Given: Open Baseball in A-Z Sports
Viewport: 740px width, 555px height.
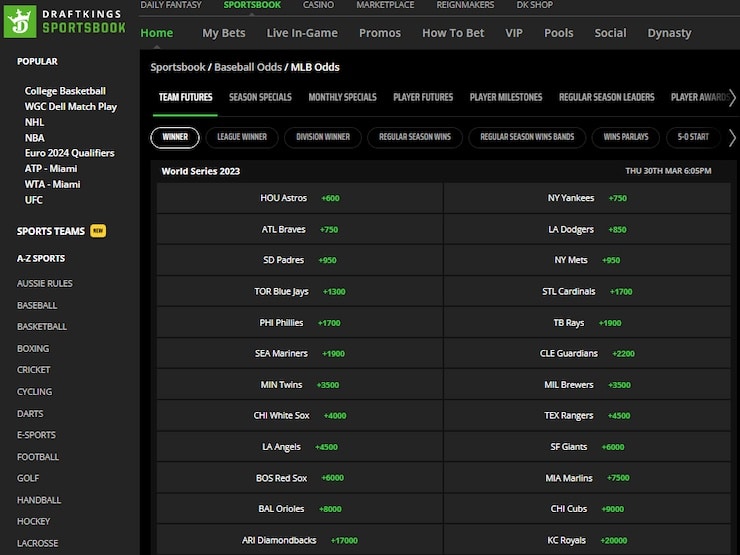Looking at the screenshot, I should 37,305.
